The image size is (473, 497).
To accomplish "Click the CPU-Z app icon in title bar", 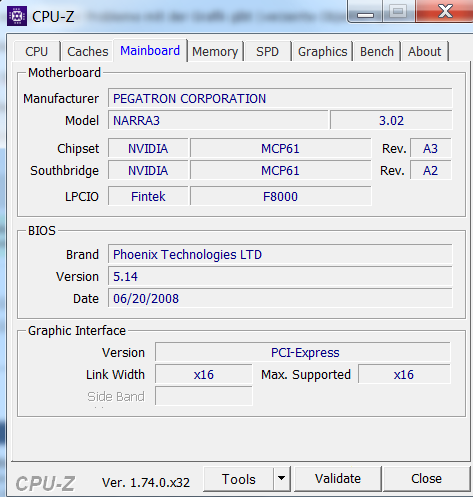I will [x=17, y=16].
